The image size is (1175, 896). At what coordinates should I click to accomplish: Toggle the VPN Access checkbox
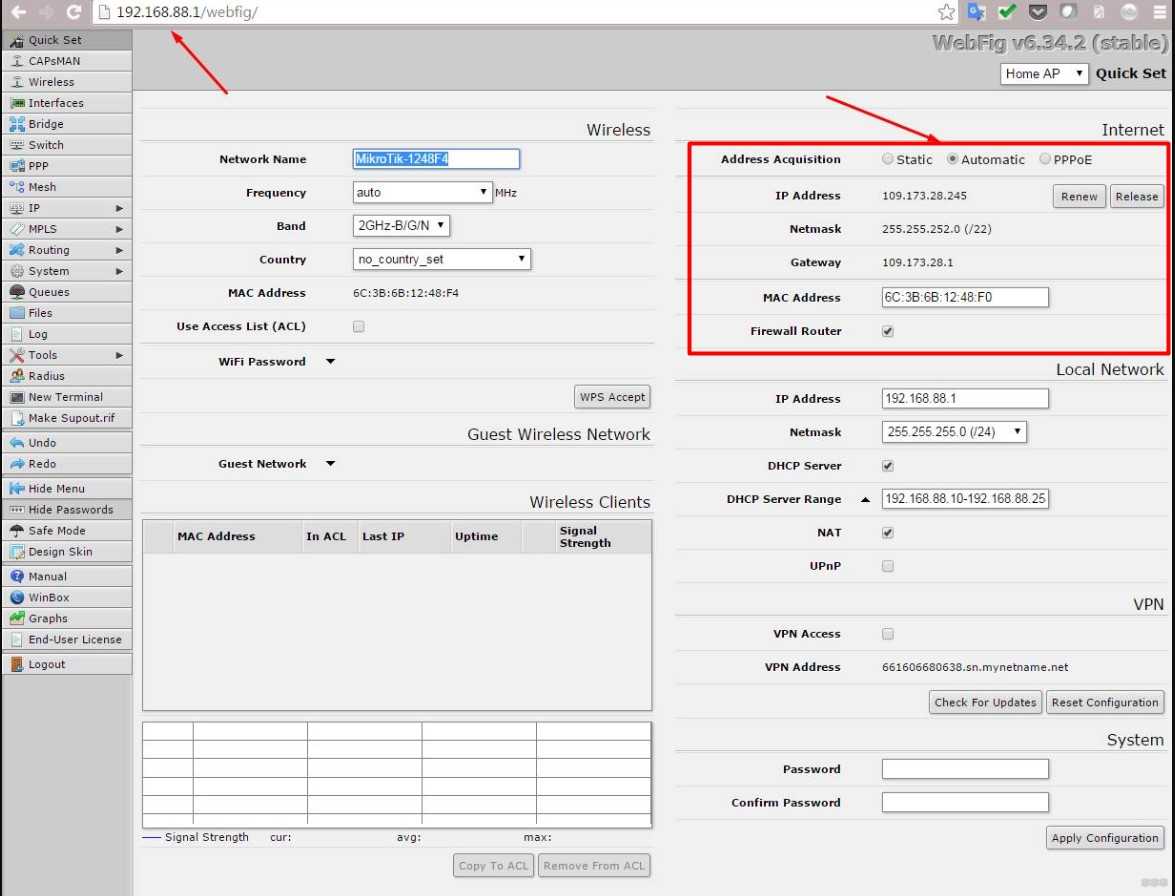pyautogui.click(x=888, y=634)
